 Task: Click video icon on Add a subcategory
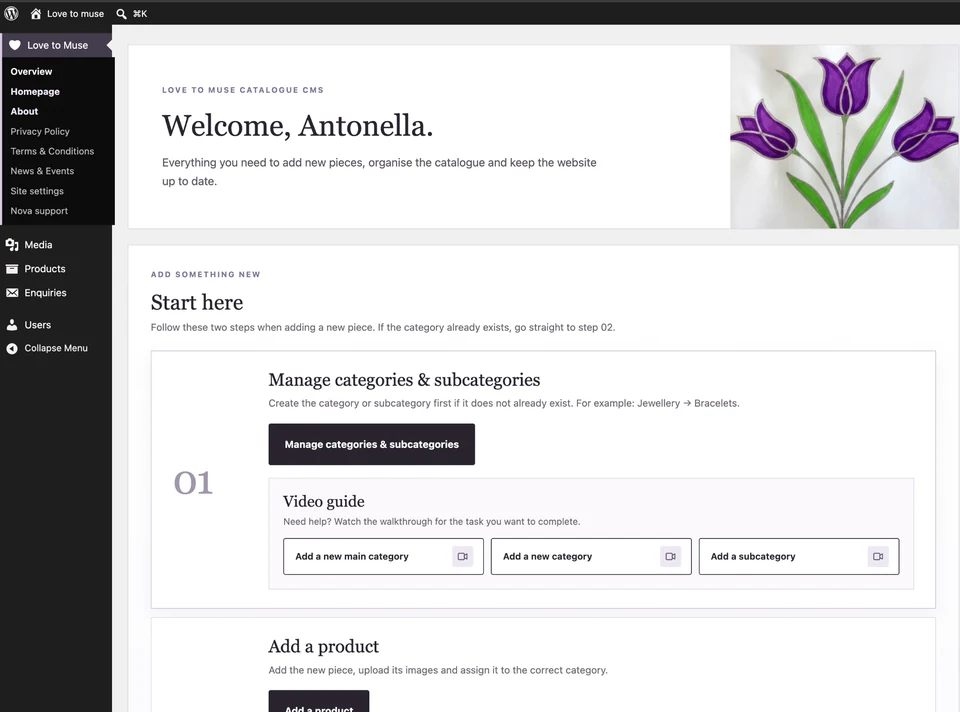click(x=878, y=556)
